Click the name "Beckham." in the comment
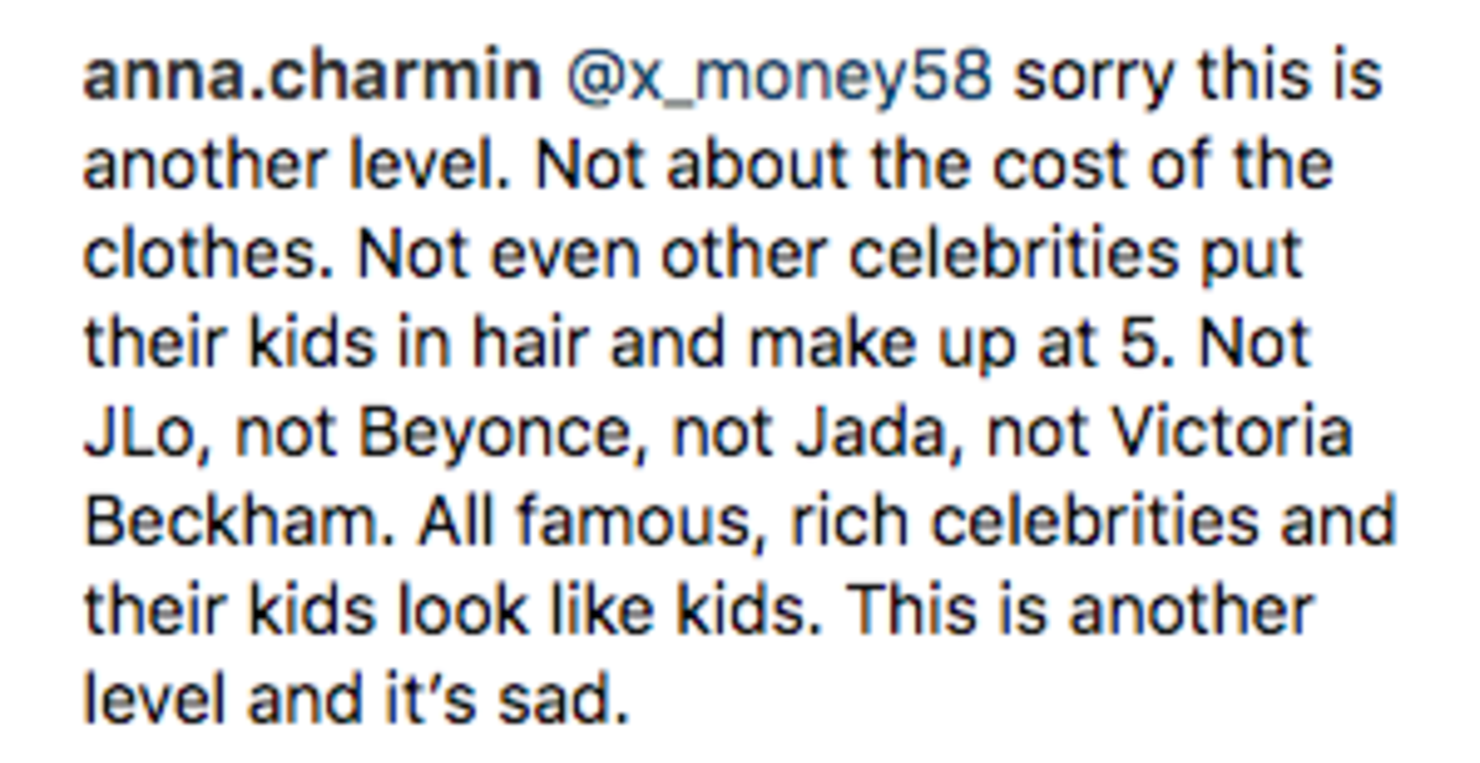 [x=238, y=522]
